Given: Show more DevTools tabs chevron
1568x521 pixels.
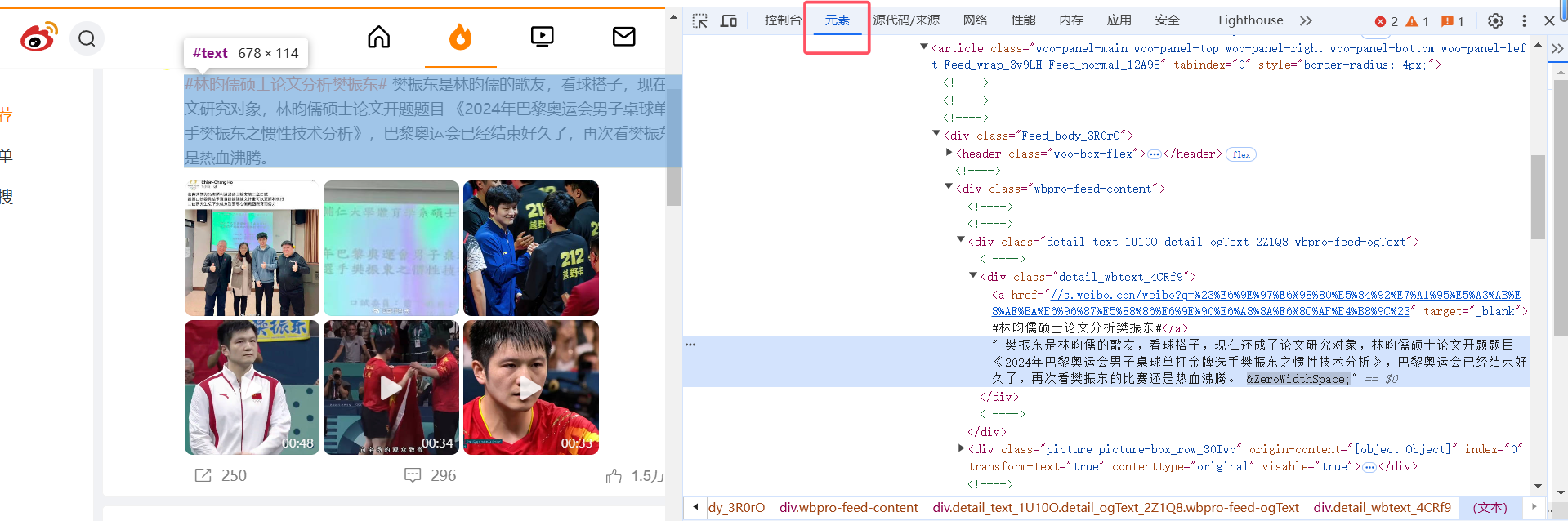Looking at the screenshot, I should [x=1306, y=20].
